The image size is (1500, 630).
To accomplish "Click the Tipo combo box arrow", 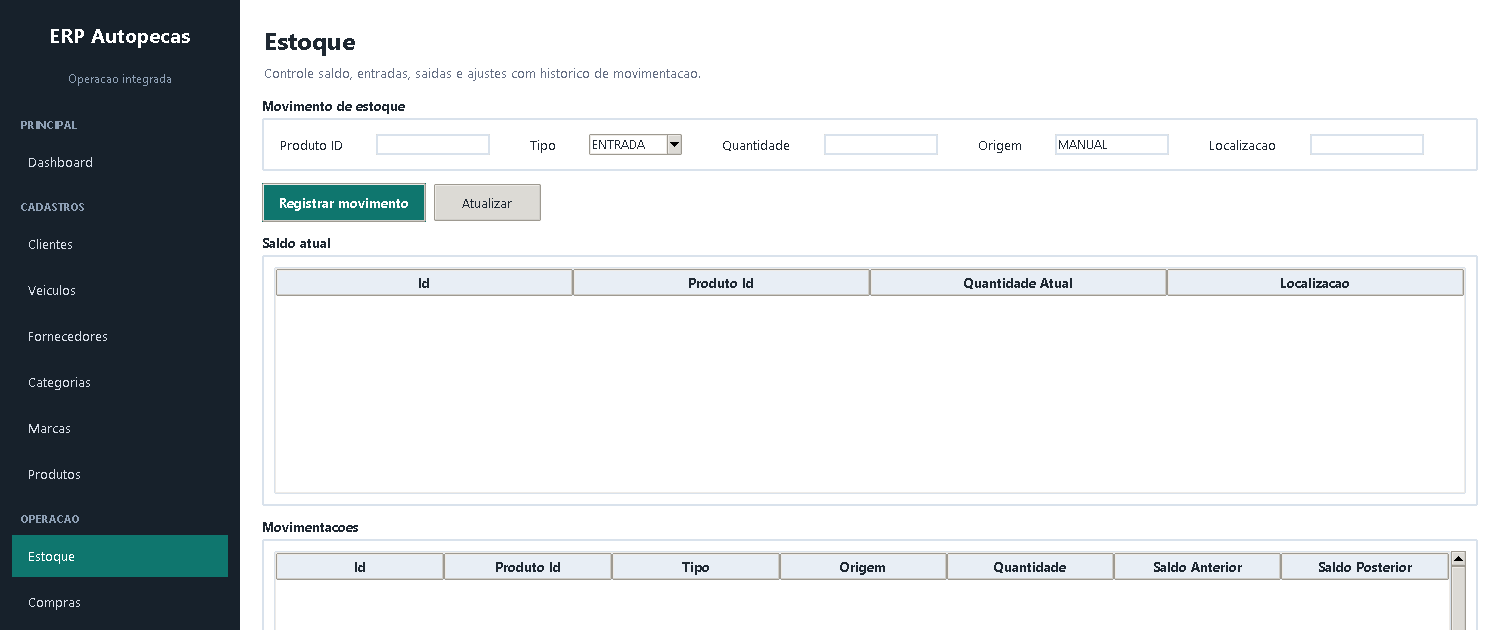I will pos(674,145).
